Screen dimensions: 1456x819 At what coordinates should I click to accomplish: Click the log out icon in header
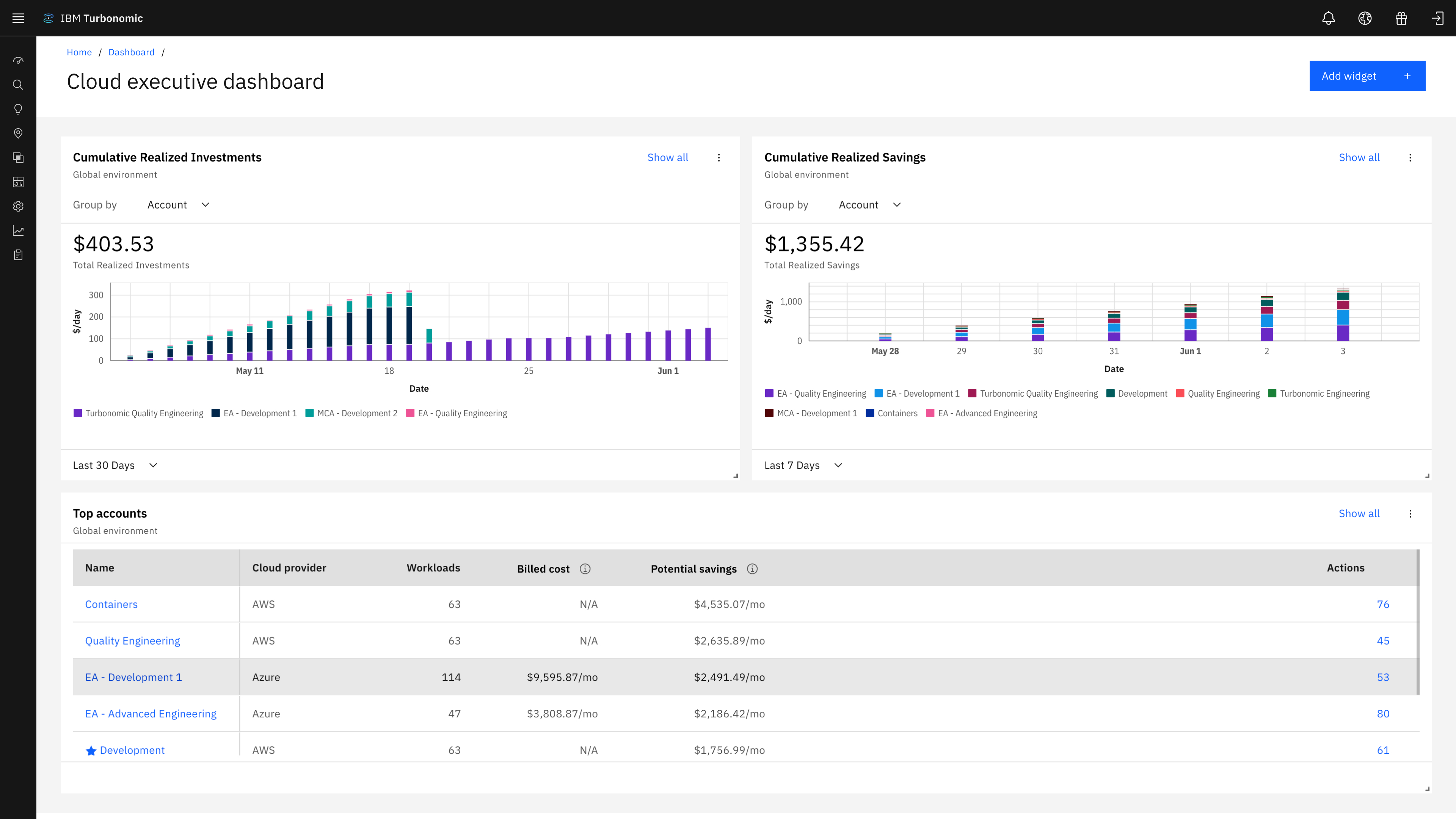[x=1437, y=18]
